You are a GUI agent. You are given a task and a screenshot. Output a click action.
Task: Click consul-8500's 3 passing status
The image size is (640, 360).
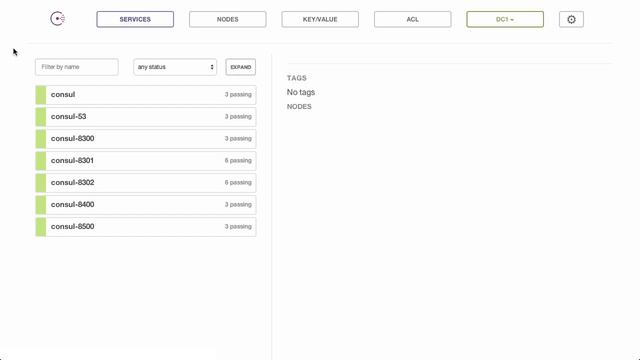[238, 227]
